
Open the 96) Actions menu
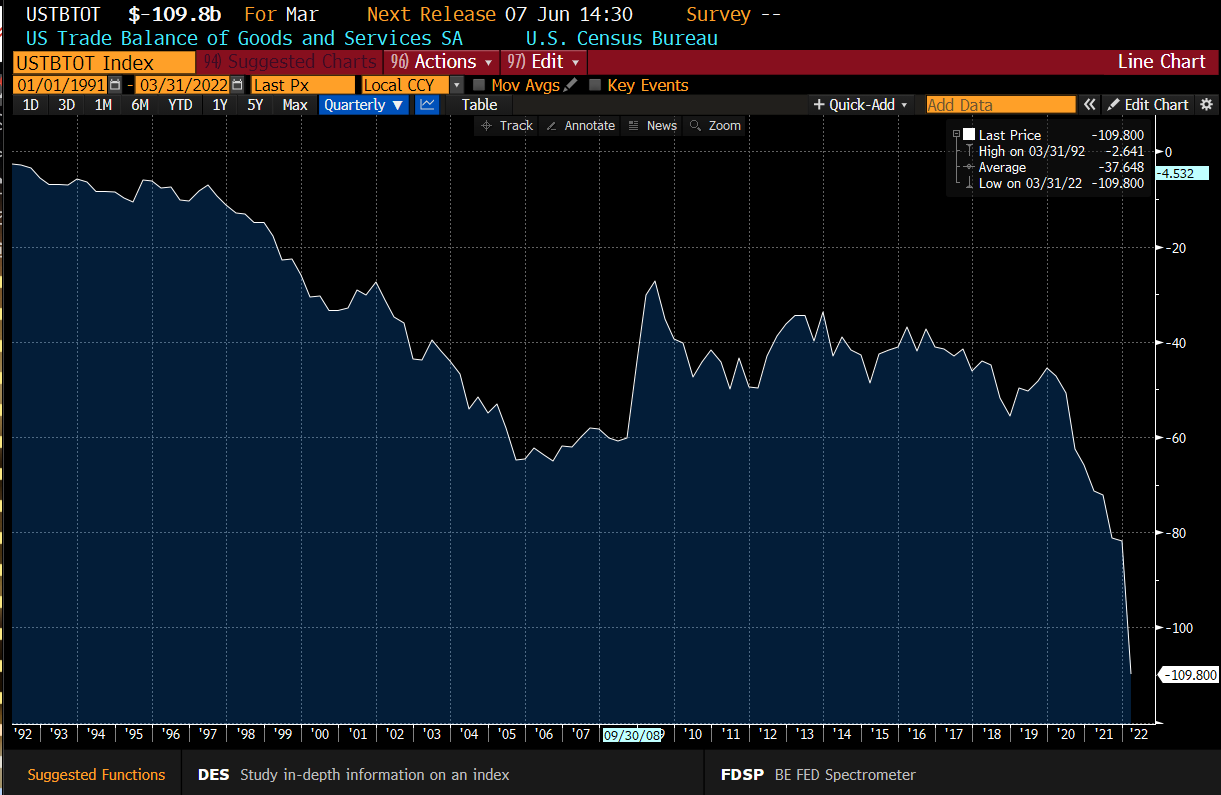point(442,62)
